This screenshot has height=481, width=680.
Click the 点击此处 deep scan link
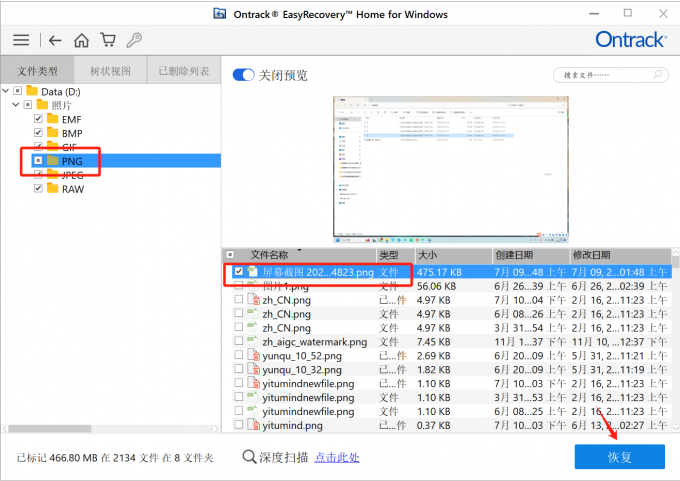pyautogui.click(x=337, y=457)
